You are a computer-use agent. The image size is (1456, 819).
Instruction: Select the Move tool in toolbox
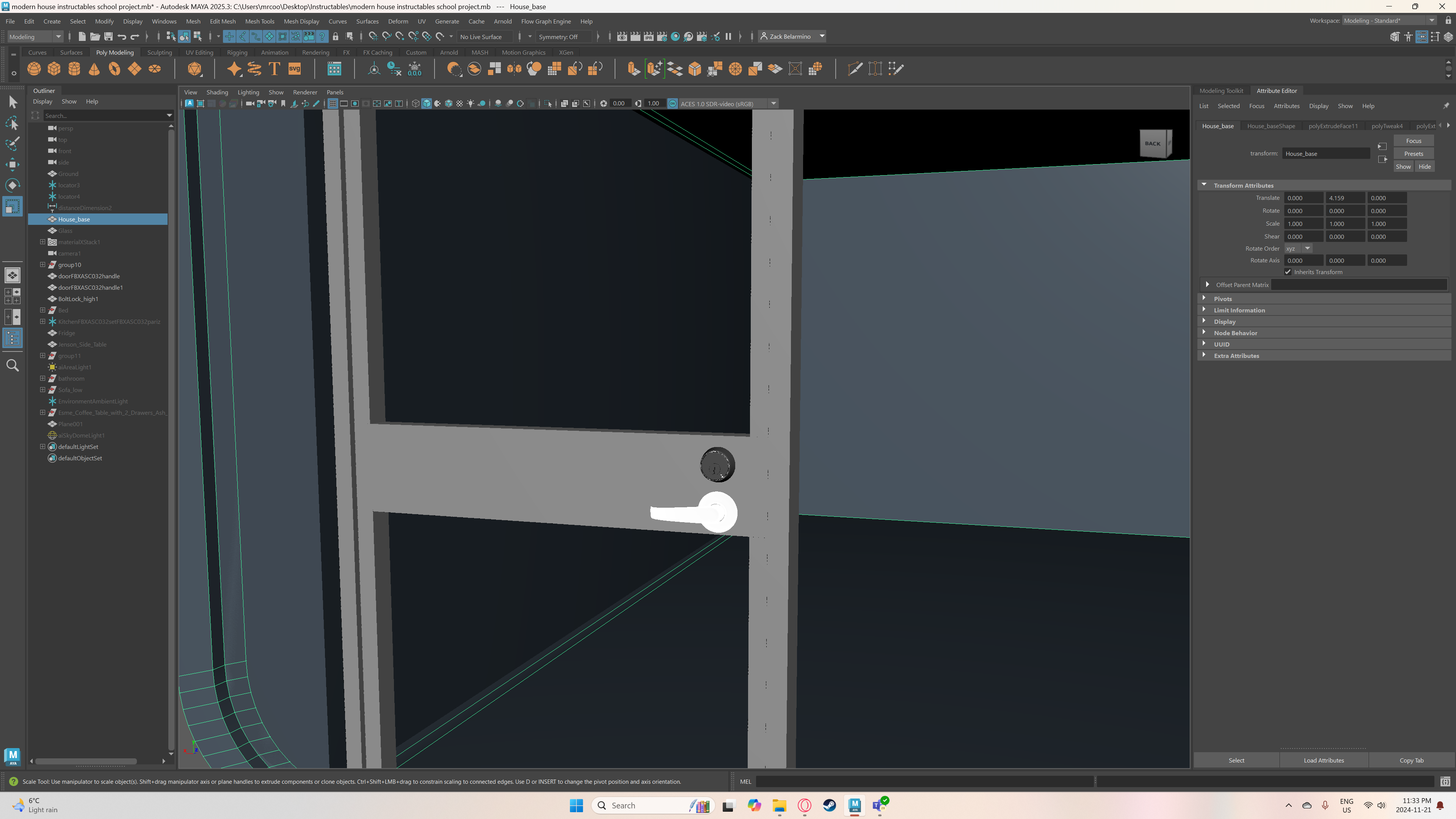[13, 165]
